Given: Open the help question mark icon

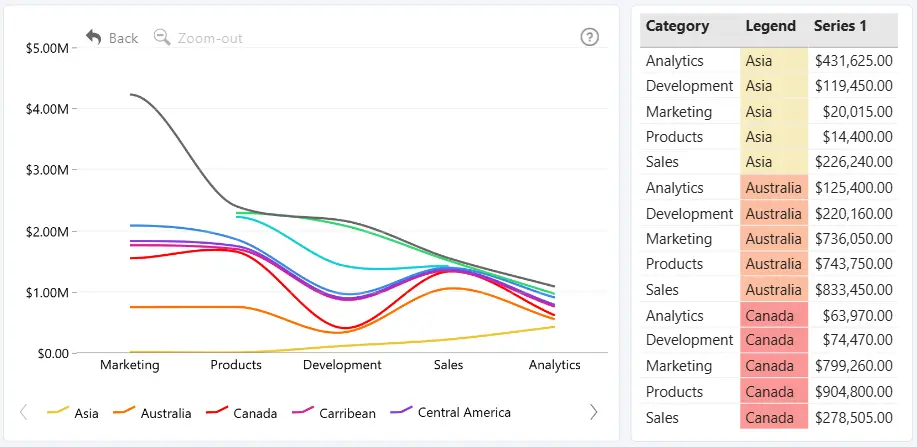Looking at the screenshot, I should click(x=590, y=37).
